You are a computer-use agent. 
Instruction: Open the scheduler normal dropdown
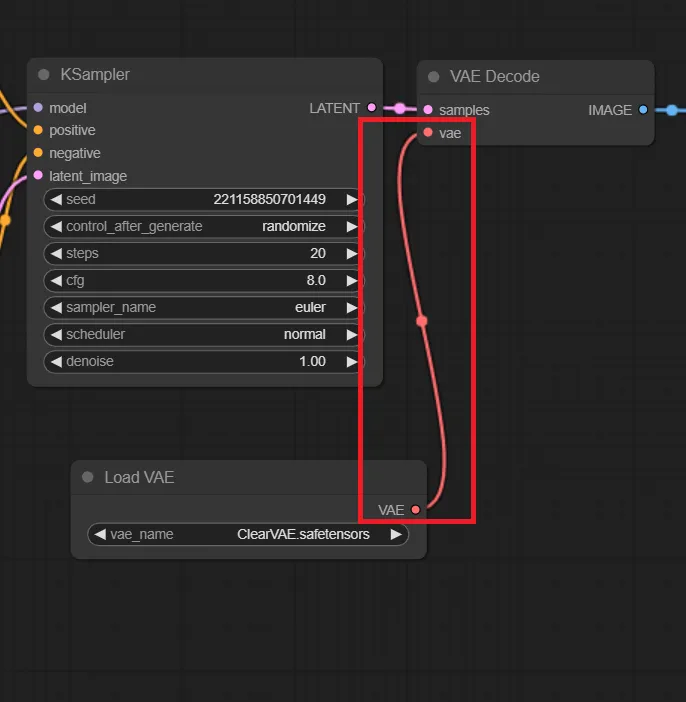[204, 334]
